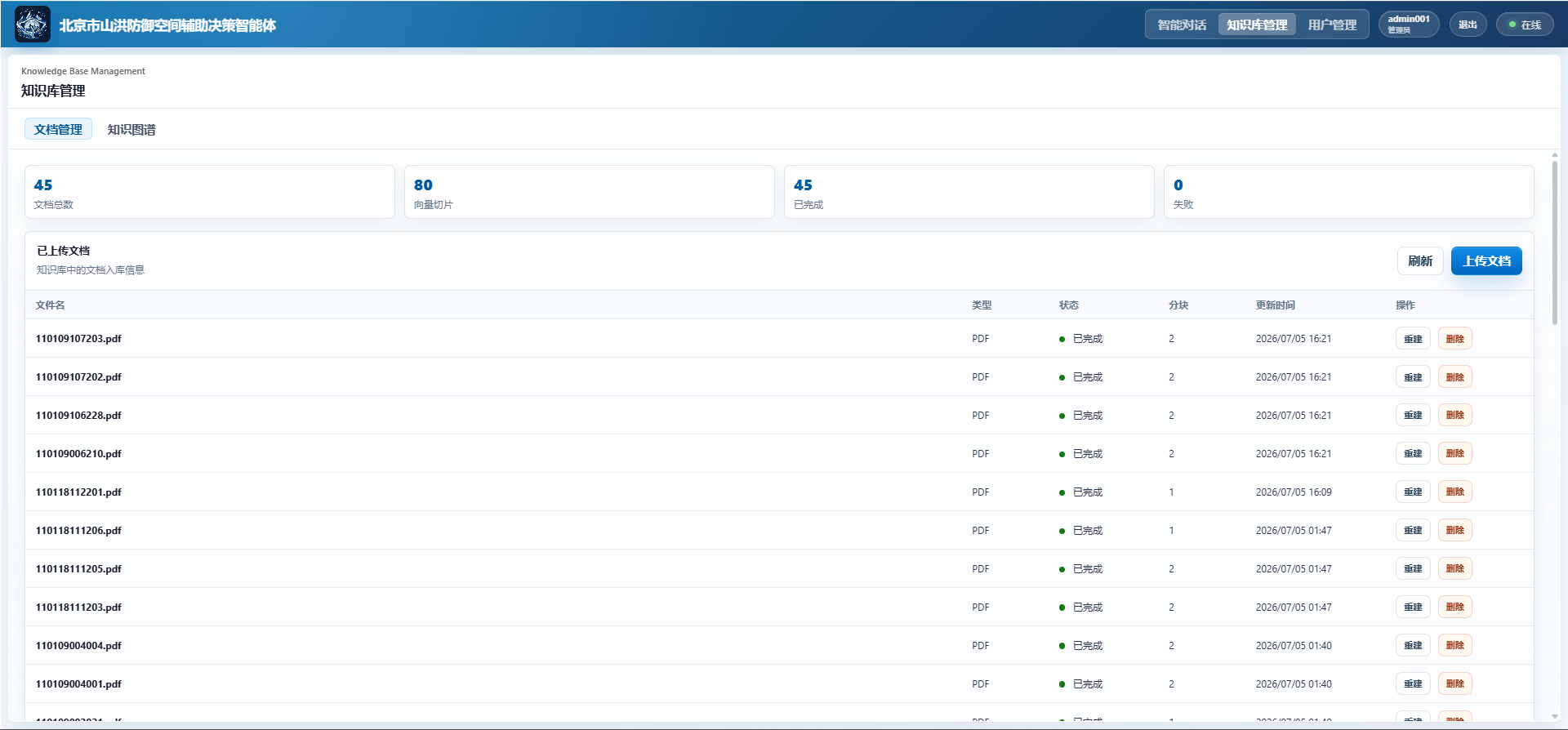Open the 智能对话 navigation tab
Image resolution: width=1568 pixels, height=730 pixels.
(x=1182, y=24)
